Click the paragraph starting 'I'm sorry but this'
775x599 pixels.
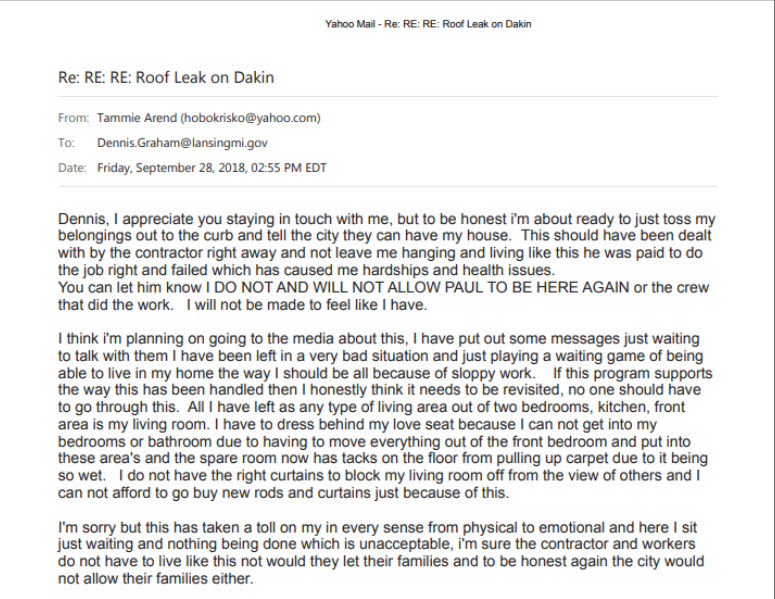point(381,553)
